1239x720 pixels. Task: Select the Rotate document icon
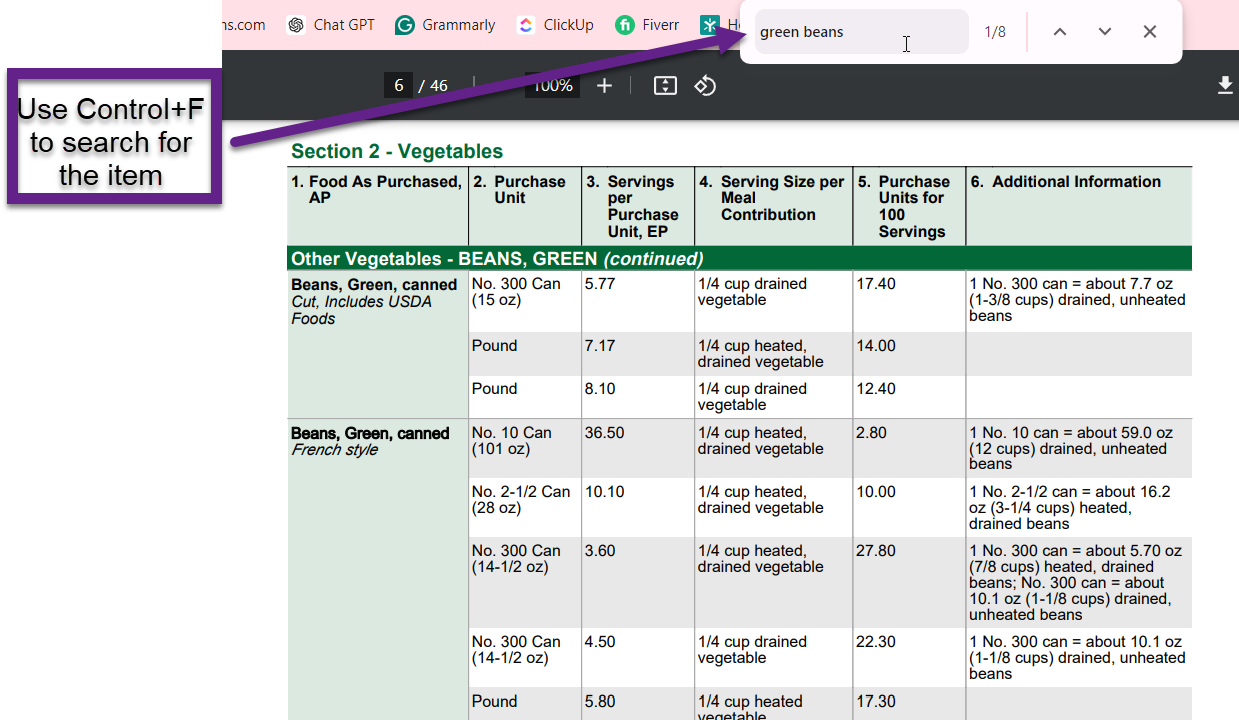point(705,85)
